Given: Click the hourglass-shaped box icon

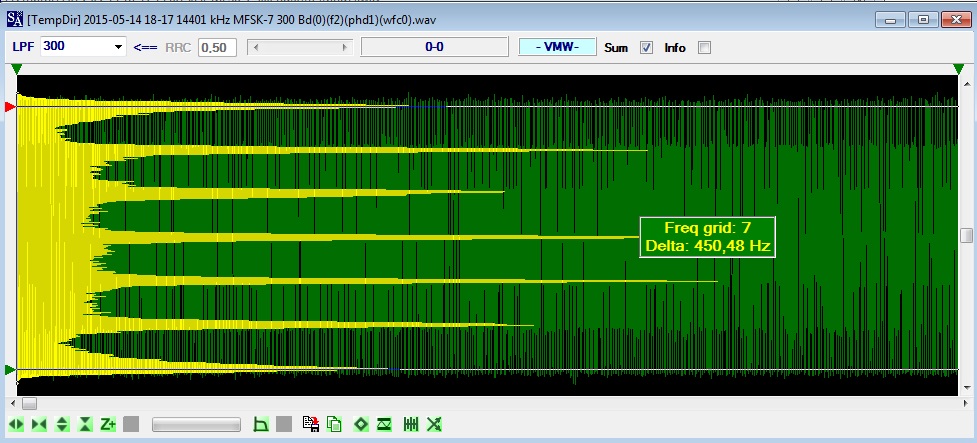Looking at the screenshot, I should tap(384, 424).
